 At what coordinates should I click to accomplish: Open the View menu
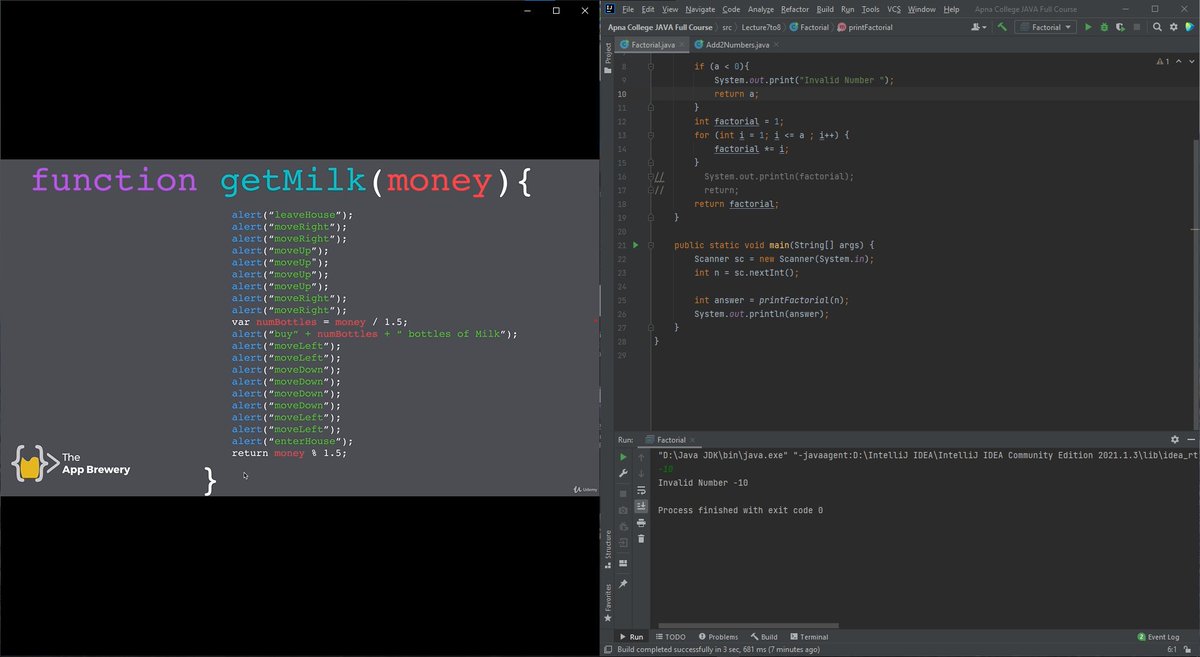tap(670, 9)
